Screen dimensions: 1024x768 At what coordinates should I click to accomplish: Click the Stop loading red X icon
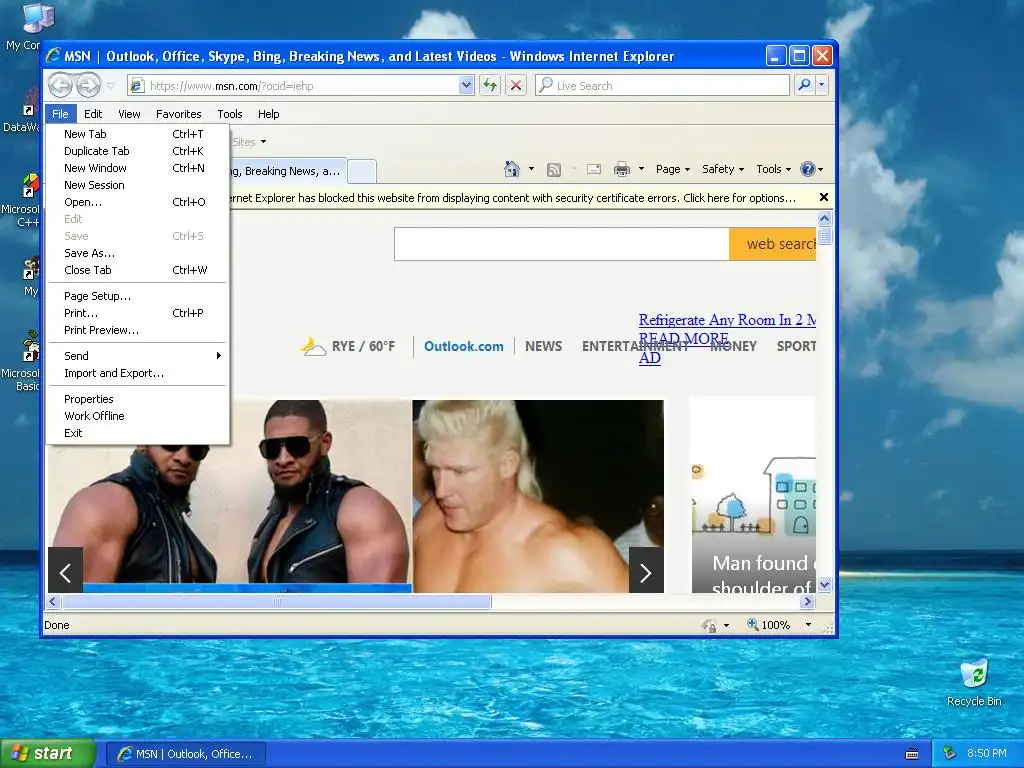516,85
